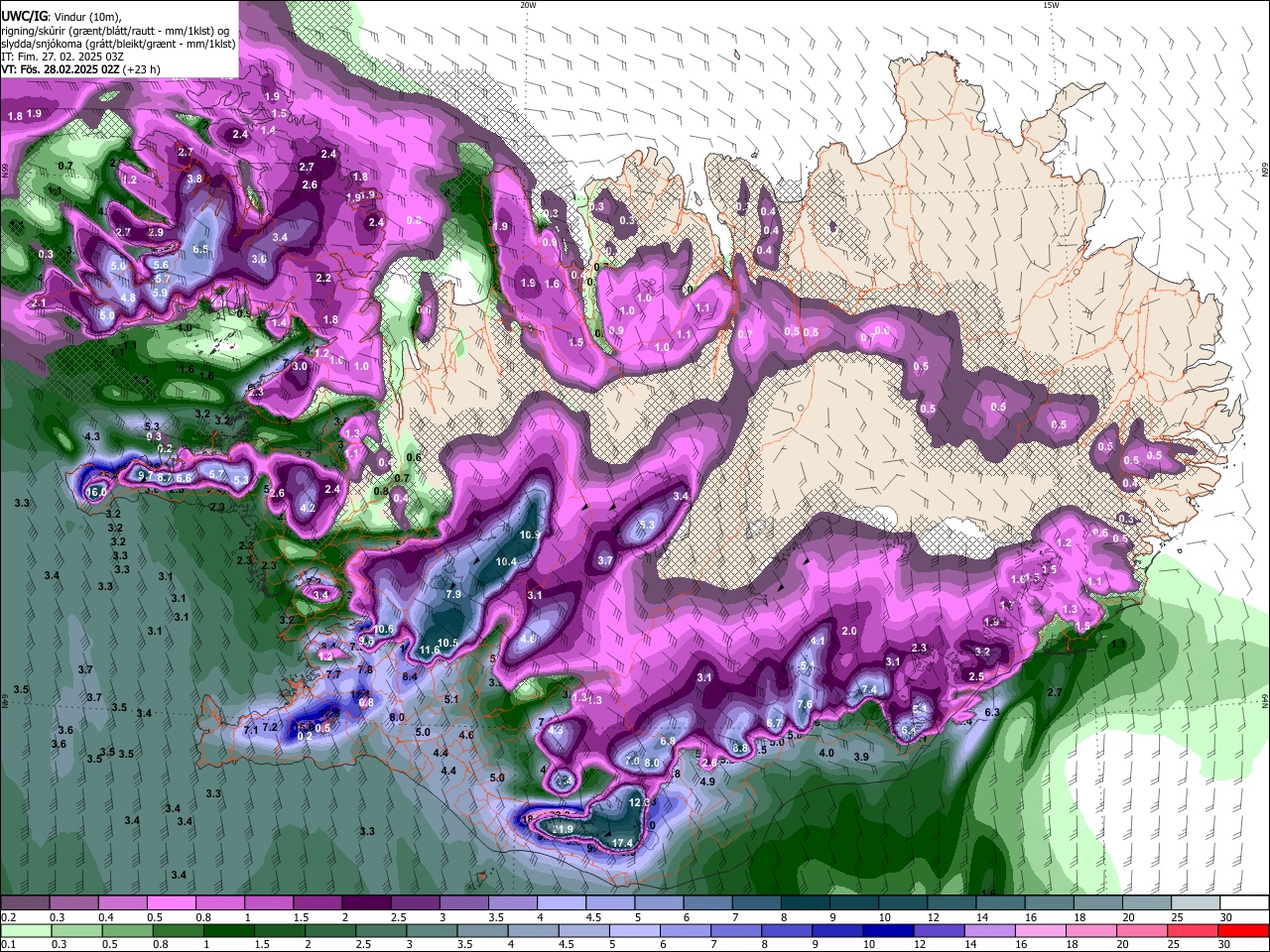Click the pink swatch between 16 and 18
The image size is (1270, 952).
click(1041, 930)
